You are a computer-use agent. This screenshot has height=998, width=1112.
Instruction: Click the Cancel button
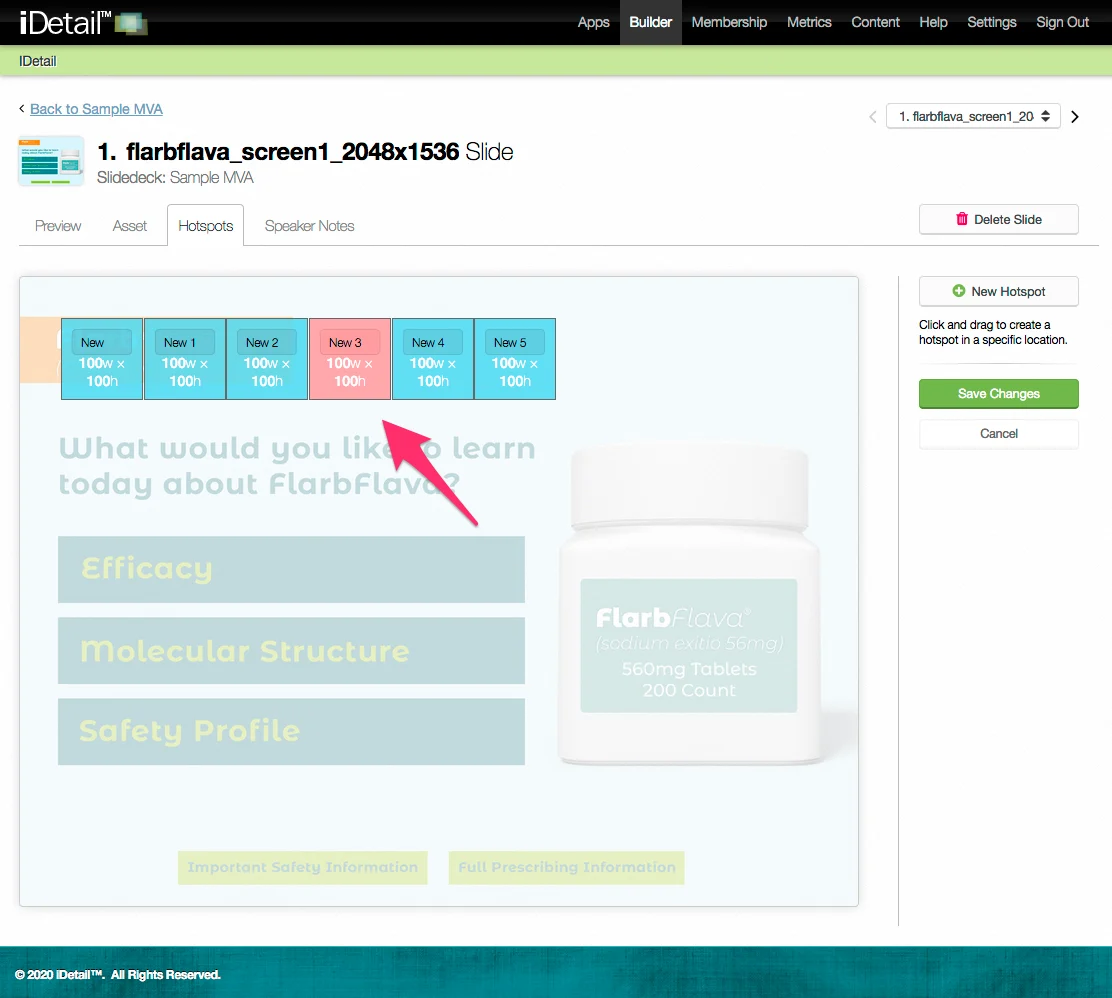tap(999, 433)
